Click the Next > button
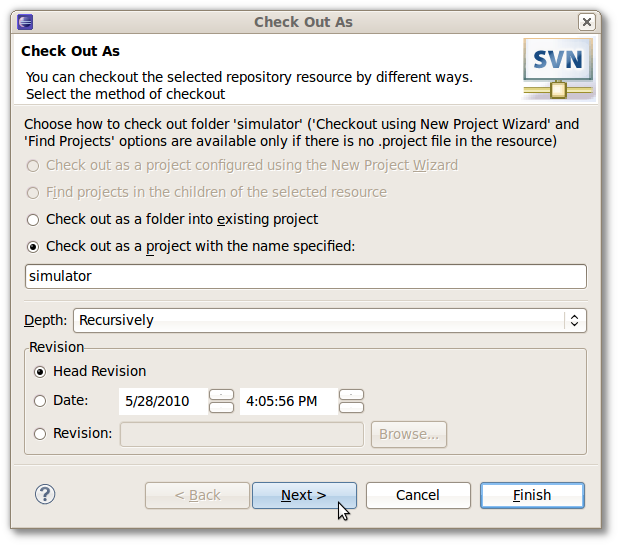Screen dimensions: 619x546 click(x=304, y=495)
